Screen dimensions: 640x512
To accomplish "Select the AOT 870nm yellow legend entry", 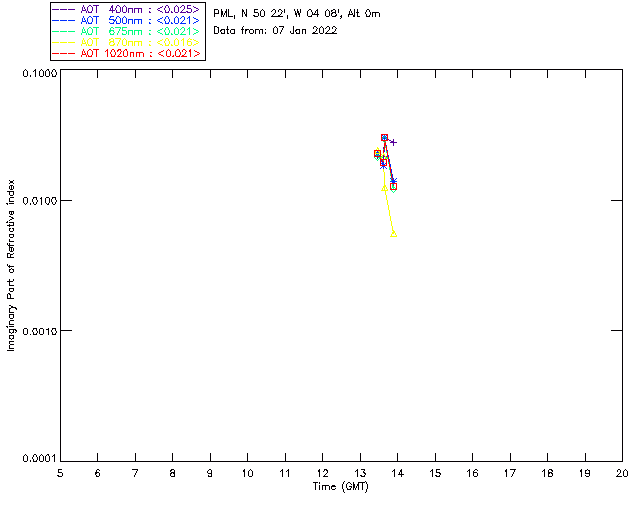I will tap(128, 42).
